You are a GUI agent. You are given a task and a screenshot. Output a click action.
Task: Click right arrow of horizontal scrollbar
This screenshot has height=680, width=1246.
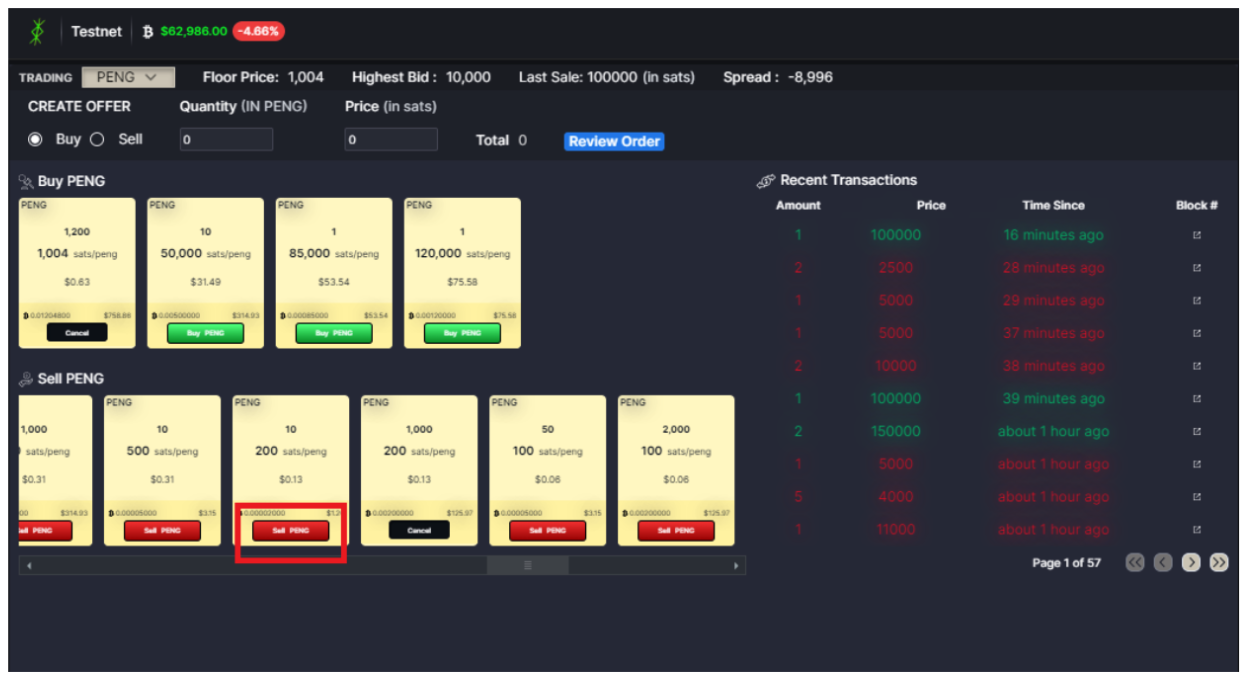coord(737,566)
